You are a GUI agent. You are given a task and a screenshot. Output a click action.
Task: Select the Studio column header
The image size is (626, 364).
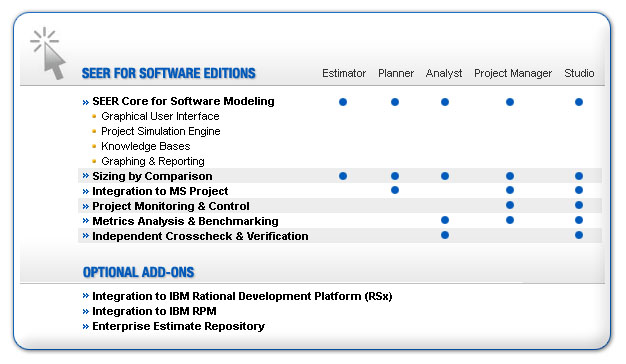tap(579, 73)
